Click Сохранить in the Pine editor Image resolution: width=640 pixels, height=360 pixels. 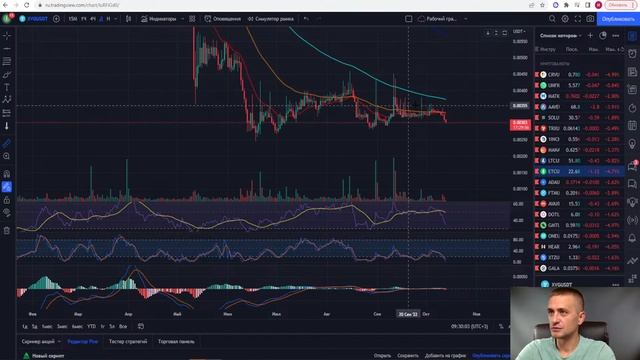(408, 356)
